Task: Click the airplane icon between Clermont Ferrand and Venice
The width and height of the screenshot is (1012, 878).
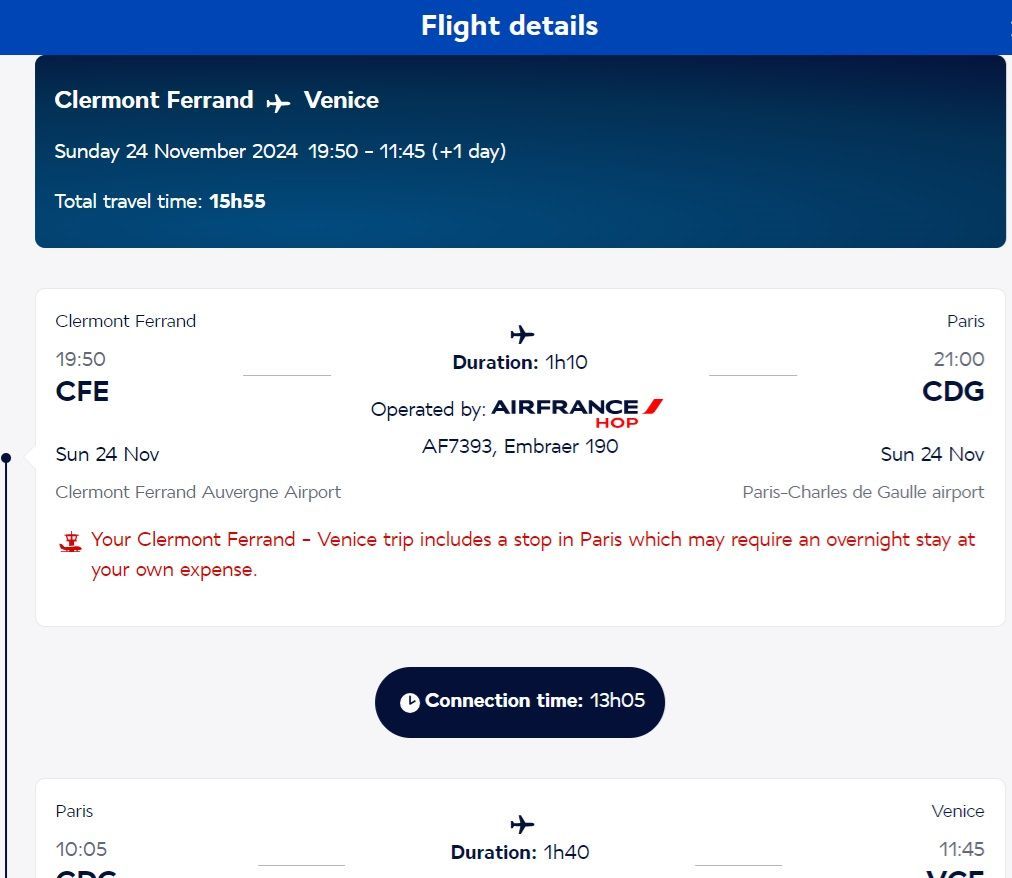Action: coord(279,102)
